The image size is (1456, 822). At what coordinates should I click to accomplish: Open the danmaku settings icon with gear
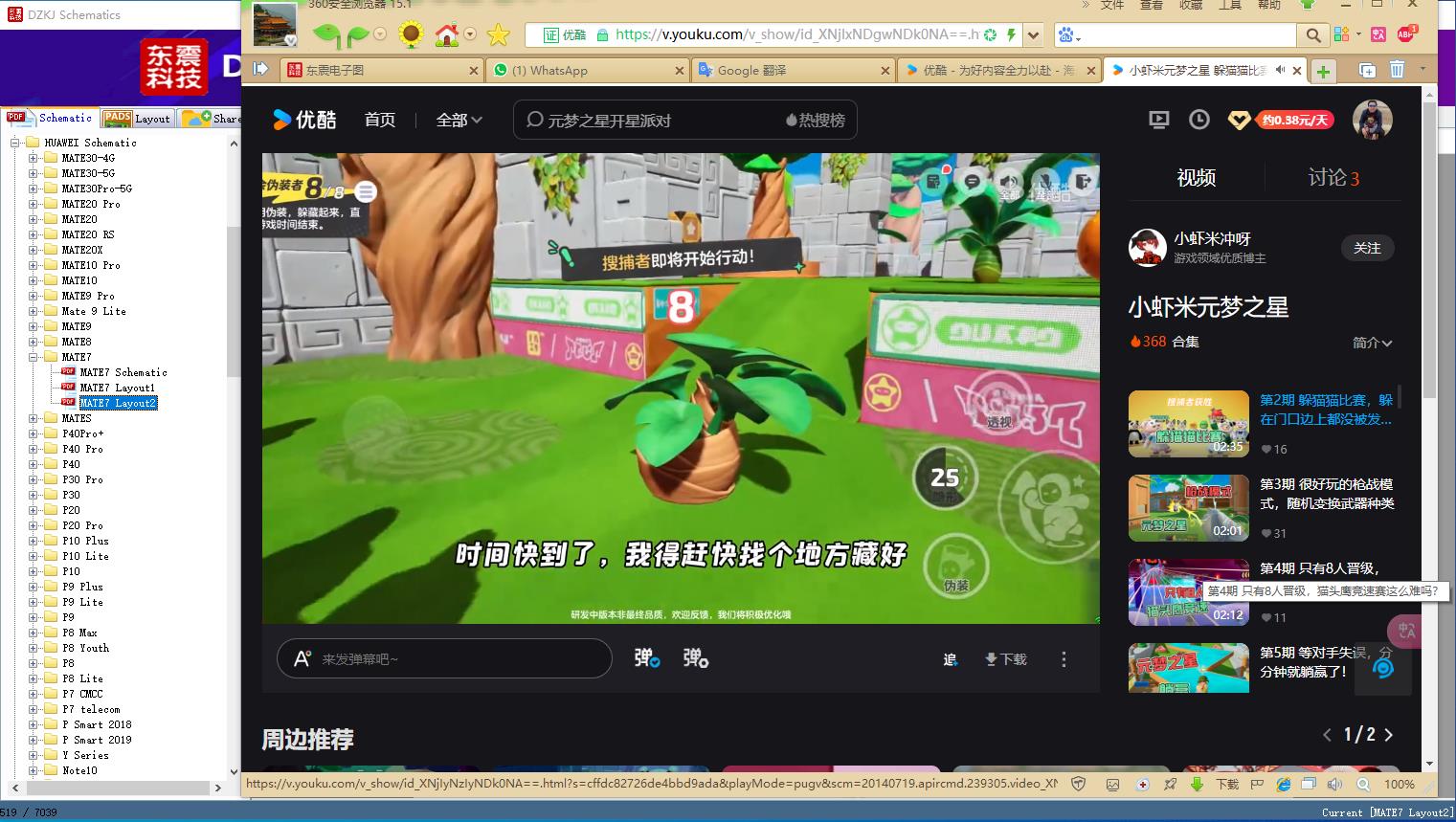696,658
